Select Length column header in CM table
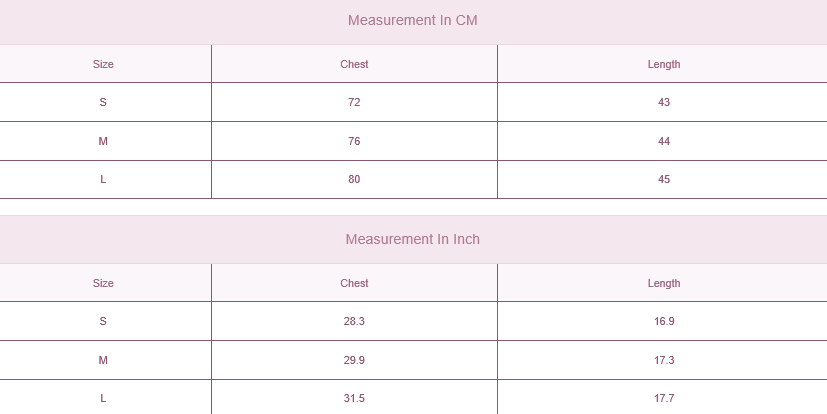 pos(664,64)
